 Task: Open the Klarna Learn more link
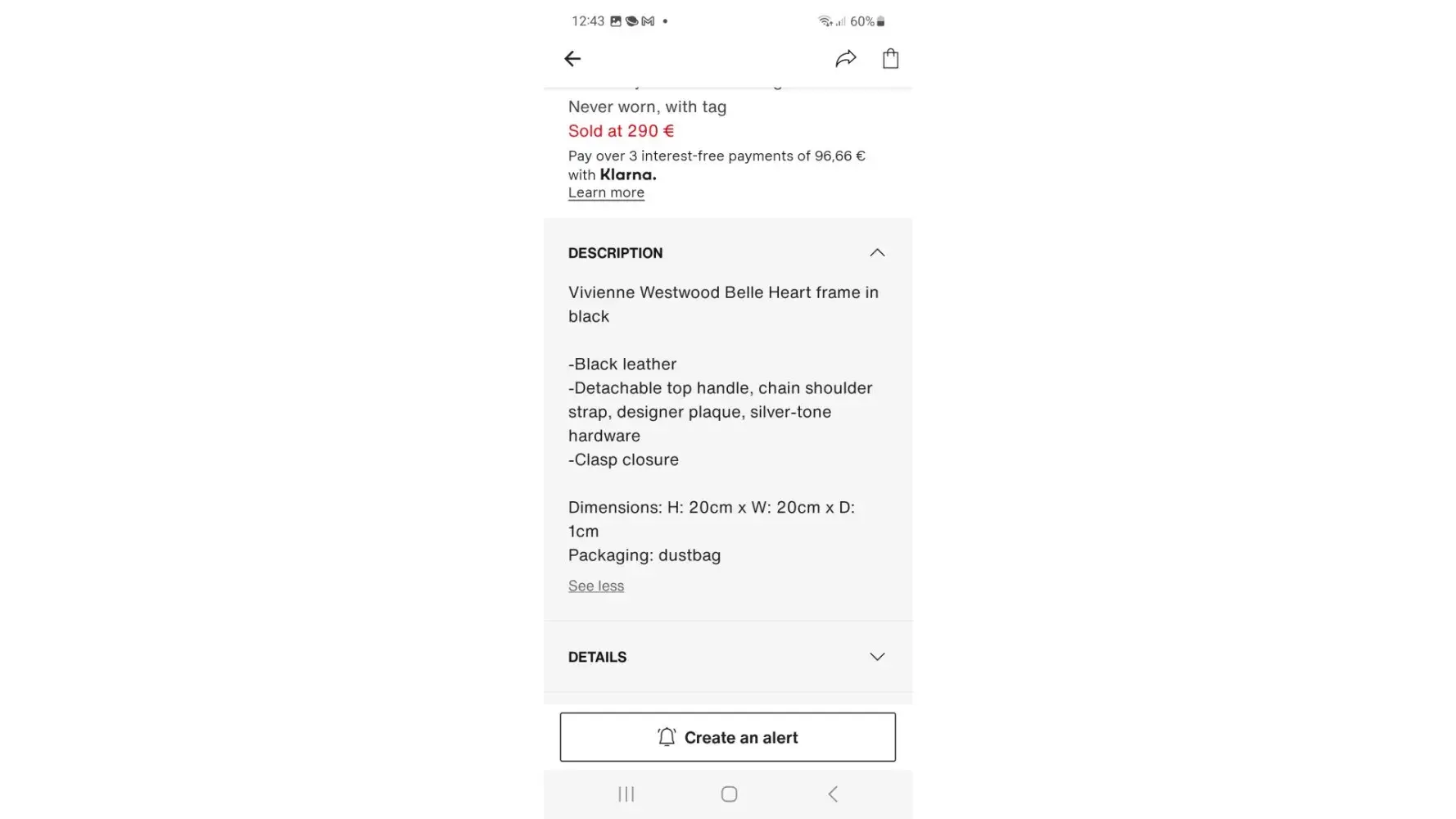tap(606, 192)
